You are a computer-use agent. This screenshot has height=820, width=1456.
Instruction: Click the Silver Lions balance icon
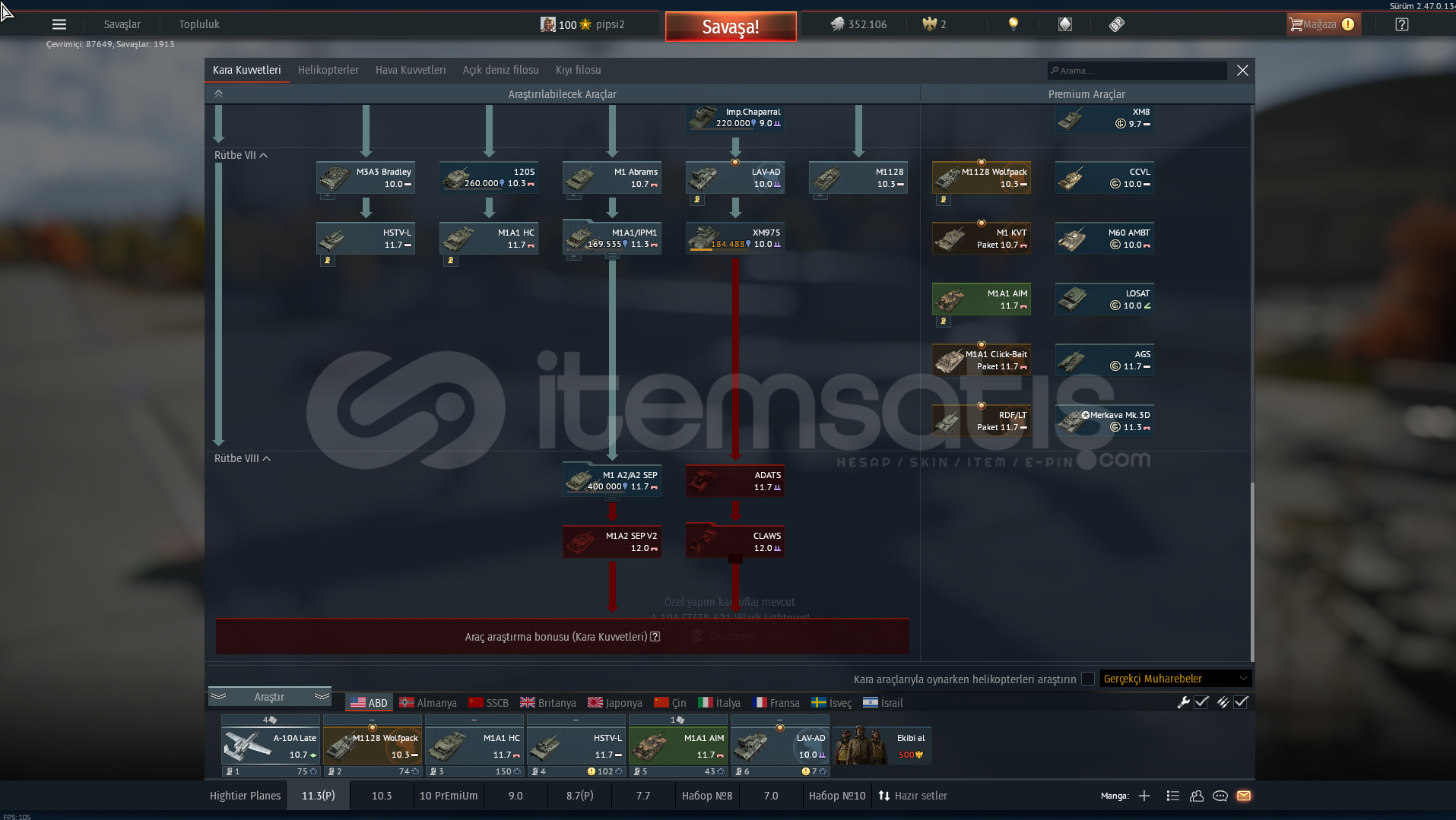tap(838, 24)
